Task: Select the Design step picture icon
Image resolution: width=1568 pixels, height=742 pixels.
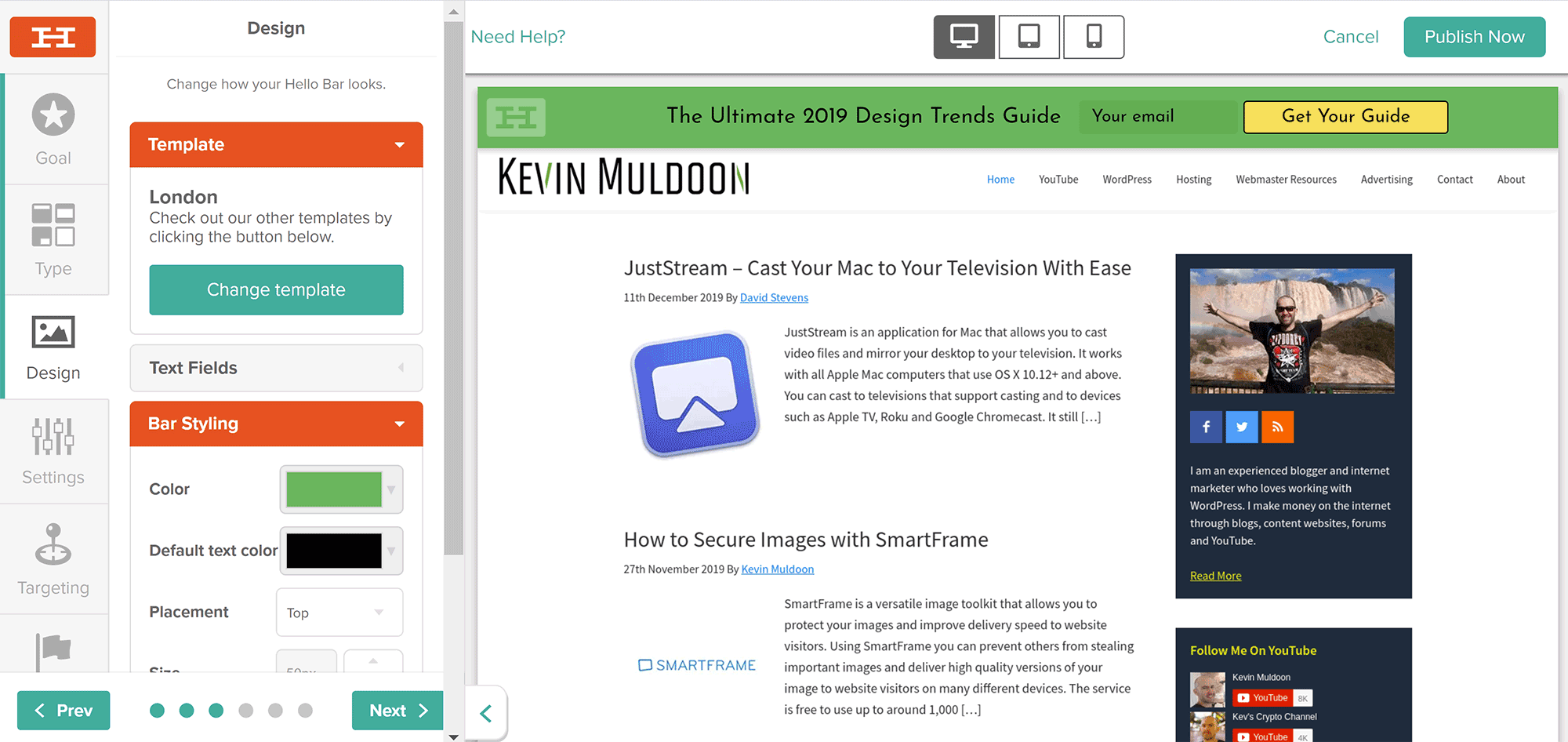Action: tap(53, 332)
